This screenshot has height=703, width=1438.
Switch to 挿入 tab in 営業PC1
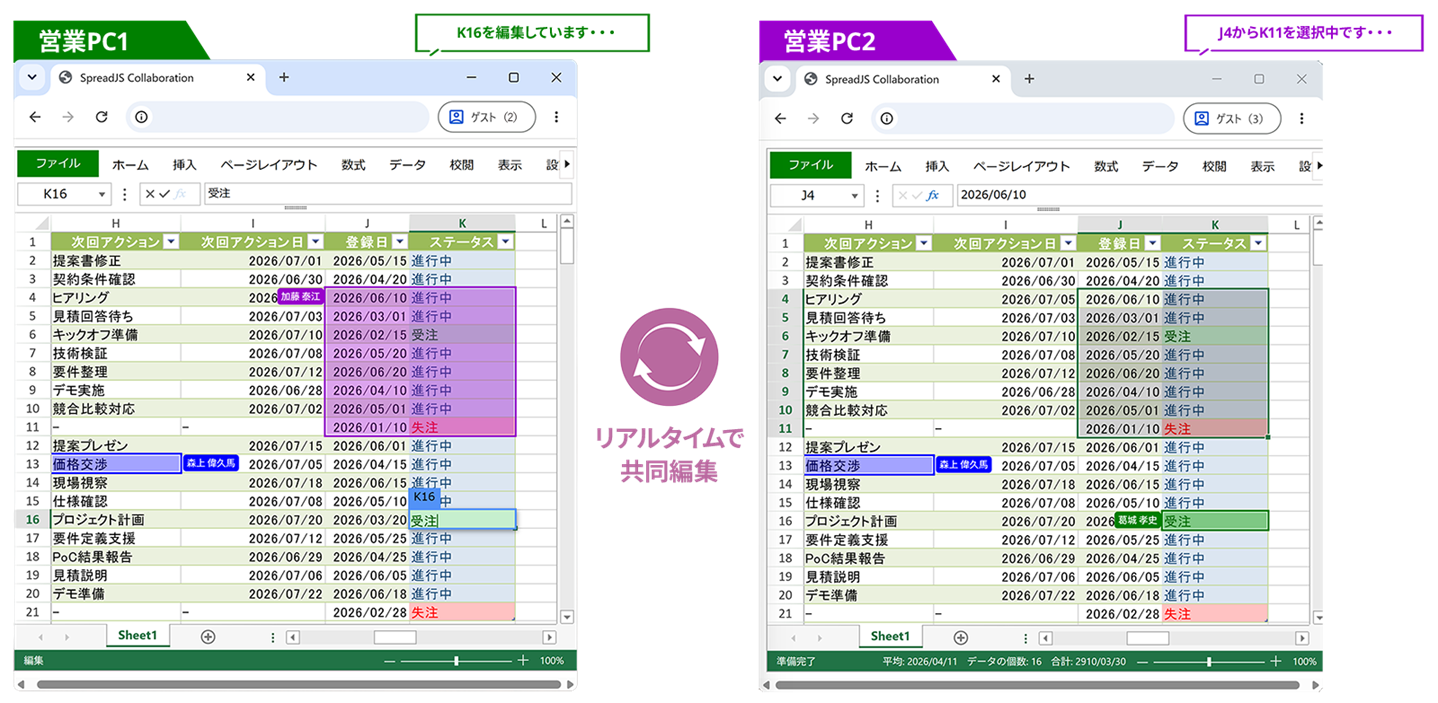pyautogui.click(x=185, y=165)
